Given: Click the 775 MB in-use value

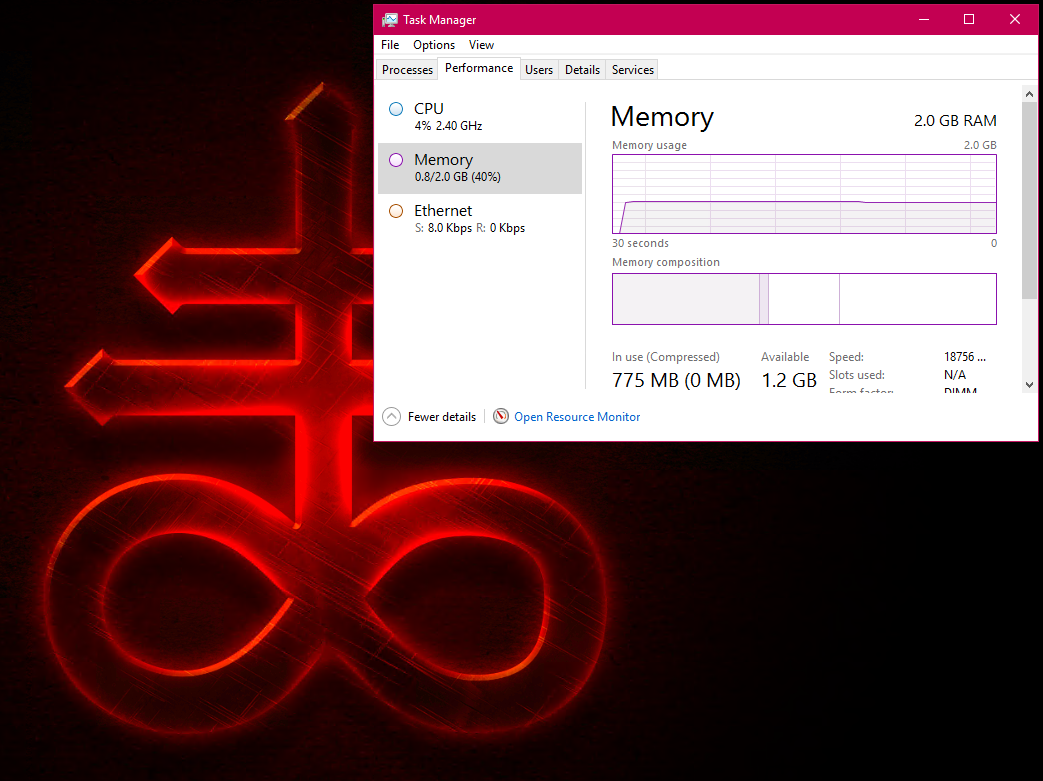Looking at the screenshot, I should click(x=676, y=381).
